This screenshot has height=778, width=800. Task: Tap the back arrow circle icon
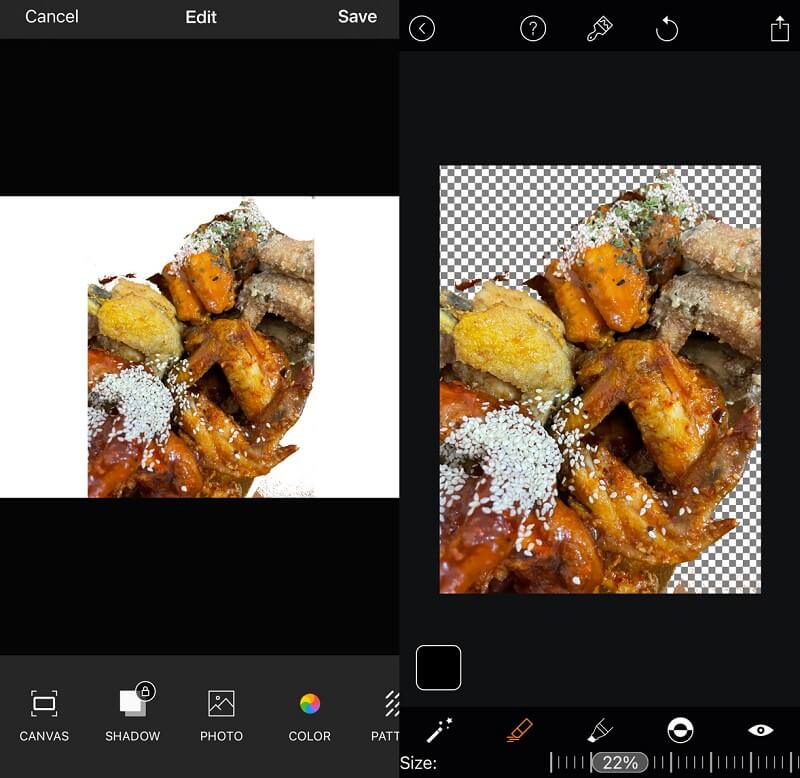click(x=422, y=29)
